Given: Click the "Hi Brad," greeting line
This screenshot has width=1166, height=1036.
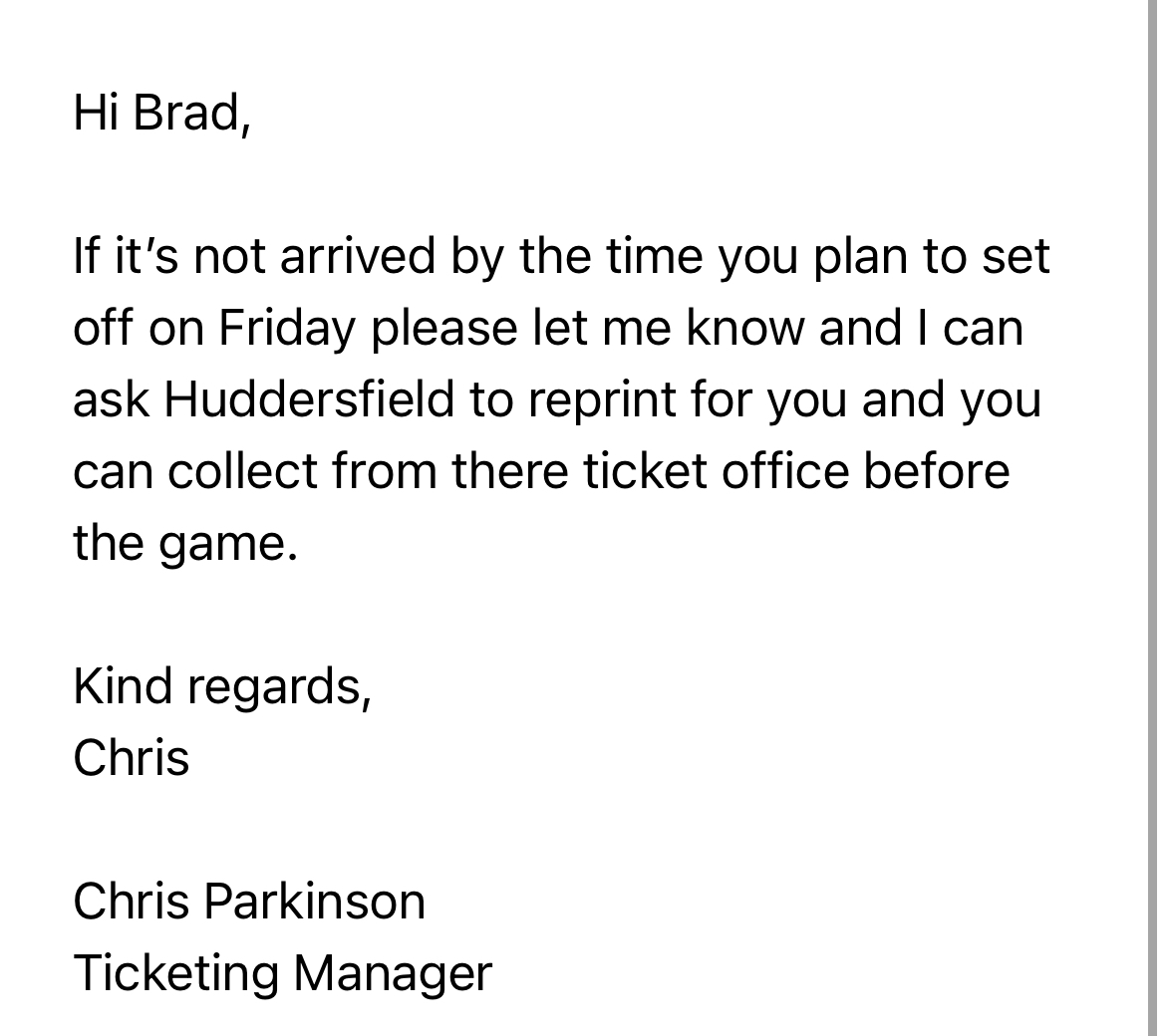Looking at the screenshot, I should click(x=162, y=112).
